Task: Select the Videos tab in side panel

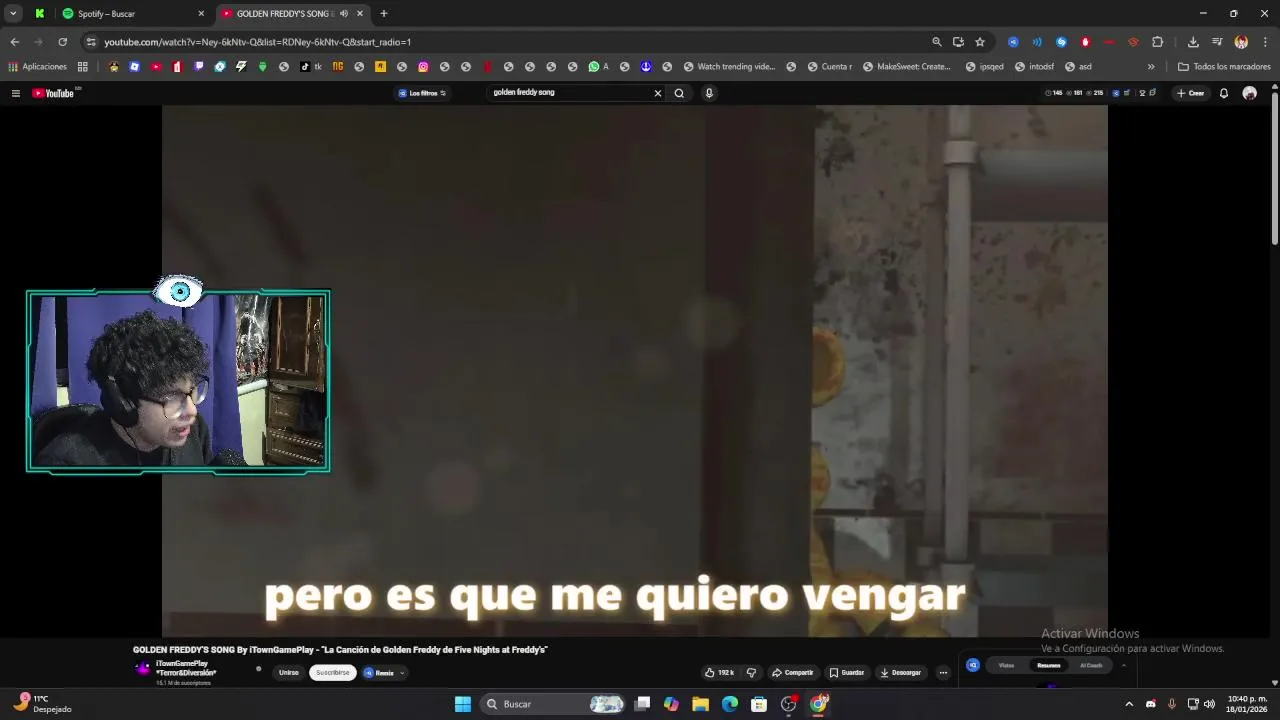Action: click(1006, 665)
